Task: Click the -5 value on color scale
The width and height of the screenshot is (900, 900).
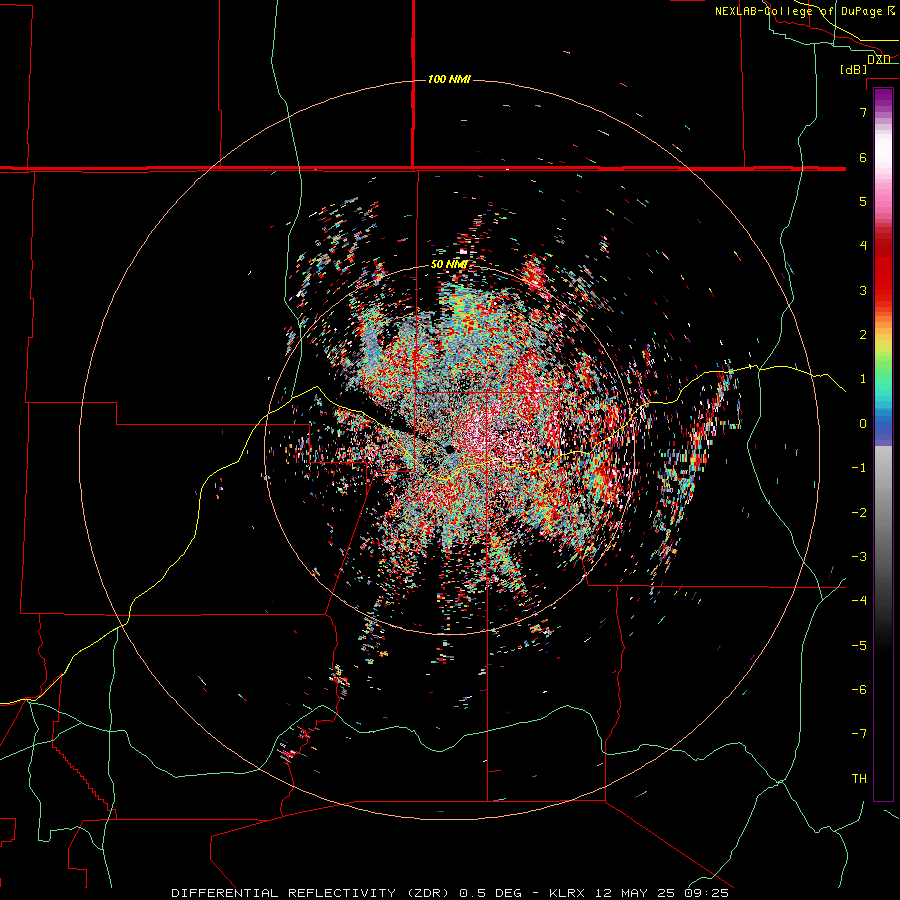Action: [859, 646]
